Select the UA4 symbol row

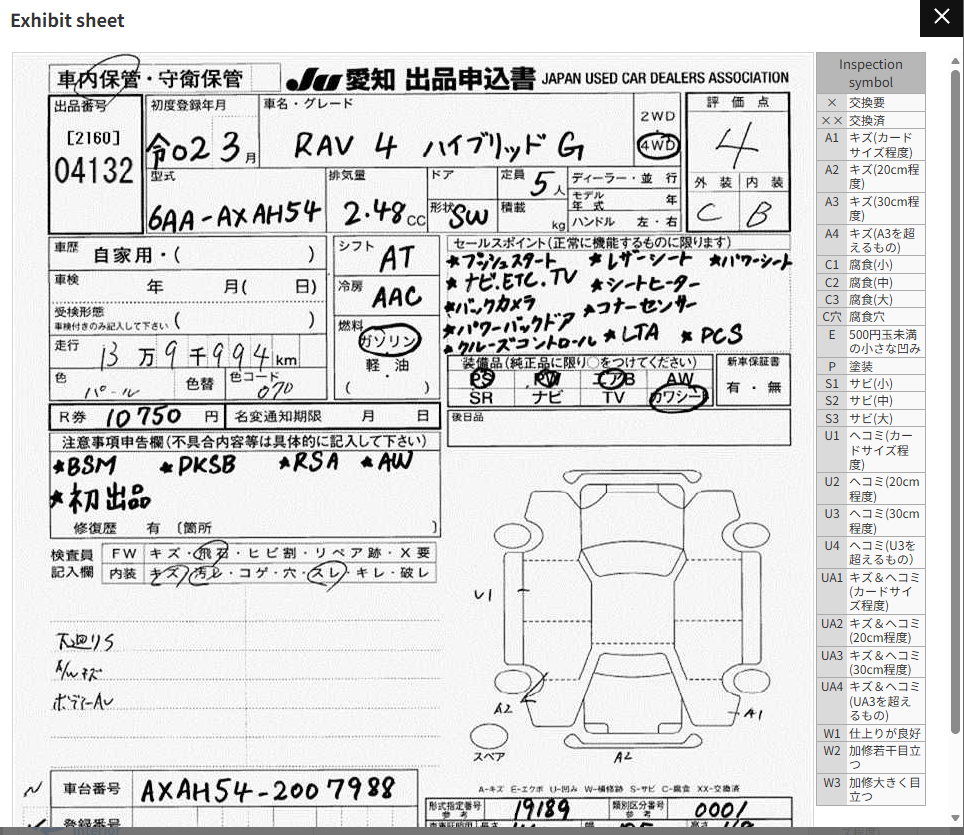pos(871,701)
